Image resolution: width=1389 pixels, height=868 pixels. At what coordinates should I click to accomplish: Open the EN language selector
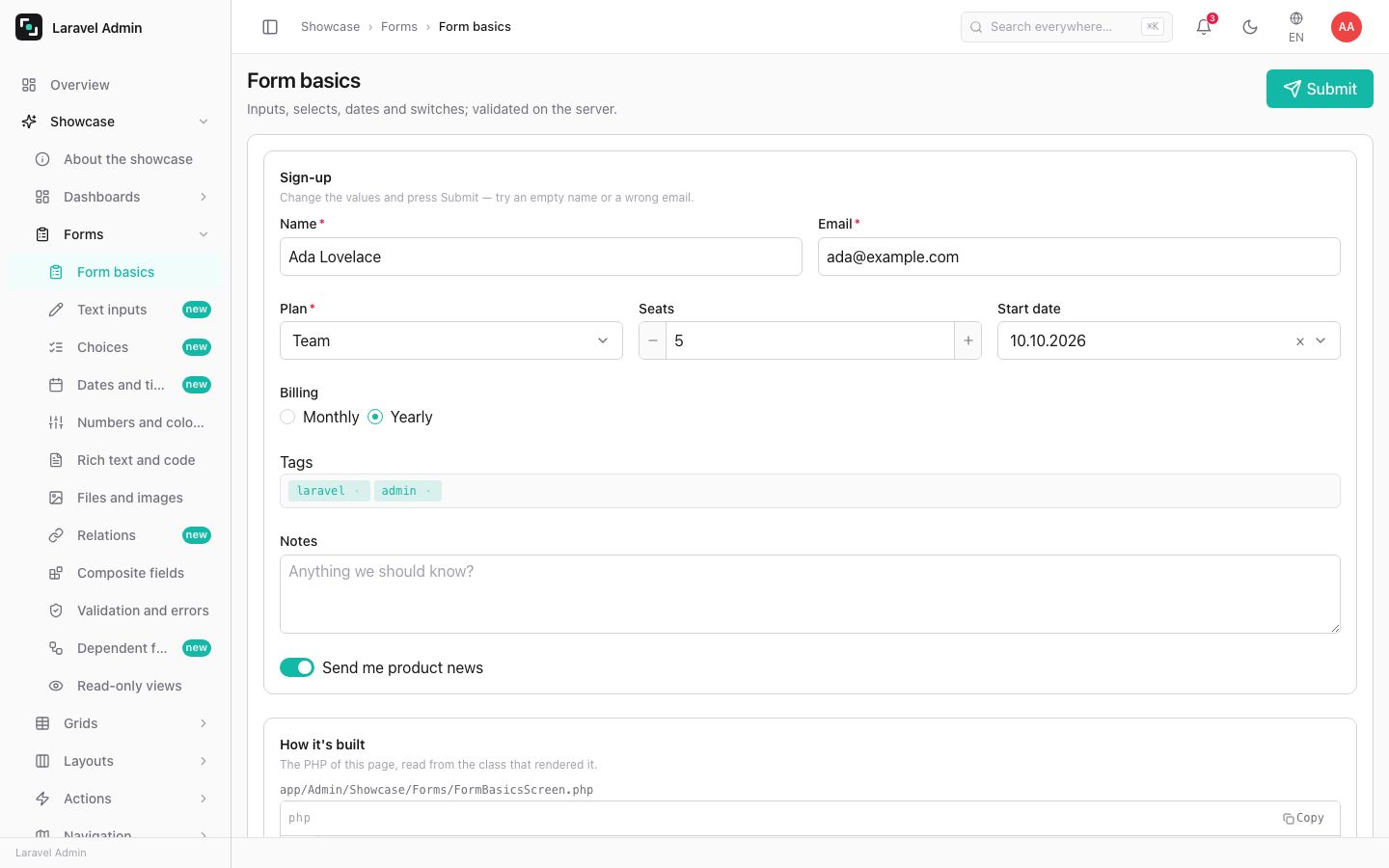point(1296,27)
